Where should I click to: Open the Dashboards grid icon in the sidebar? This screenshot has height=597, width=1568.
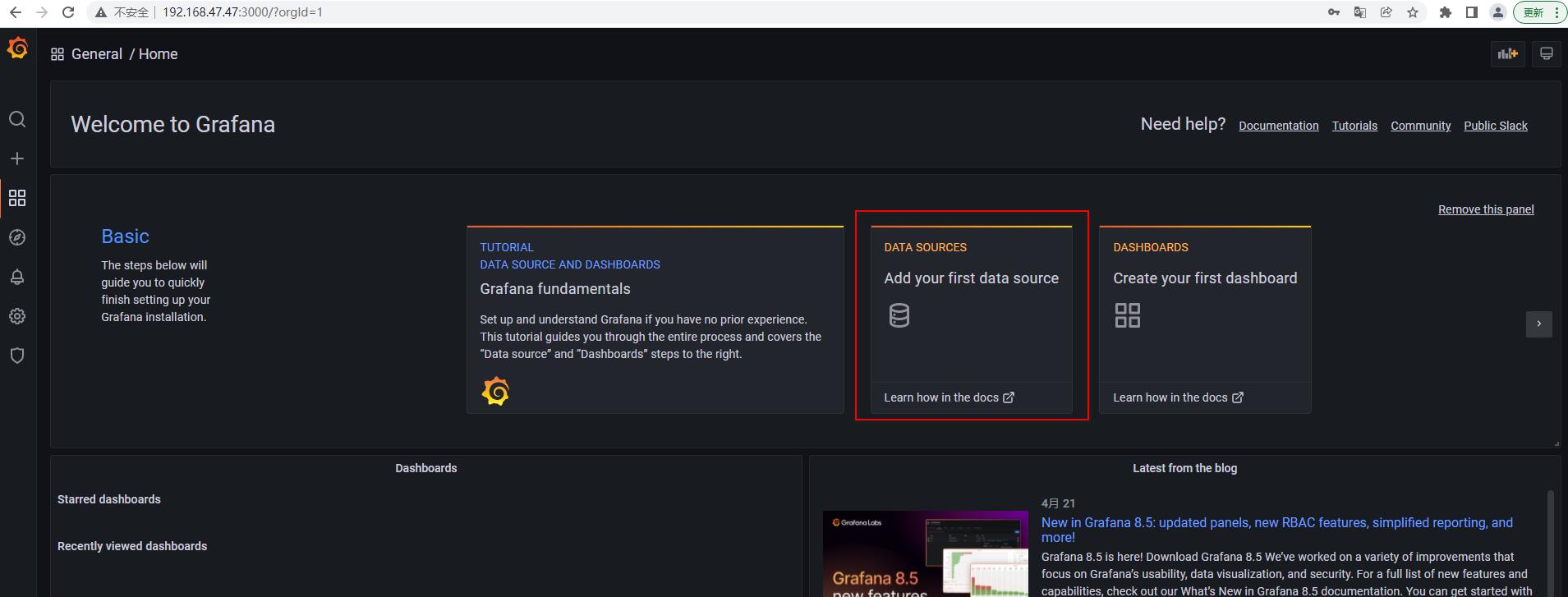coord(17,198)
